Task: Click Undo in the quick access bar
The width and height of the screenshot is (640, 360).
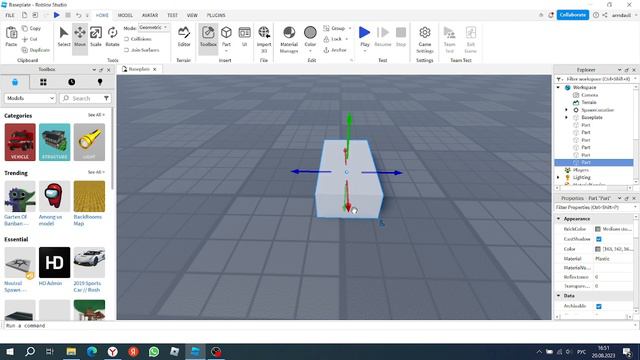Action: [78, 15]
